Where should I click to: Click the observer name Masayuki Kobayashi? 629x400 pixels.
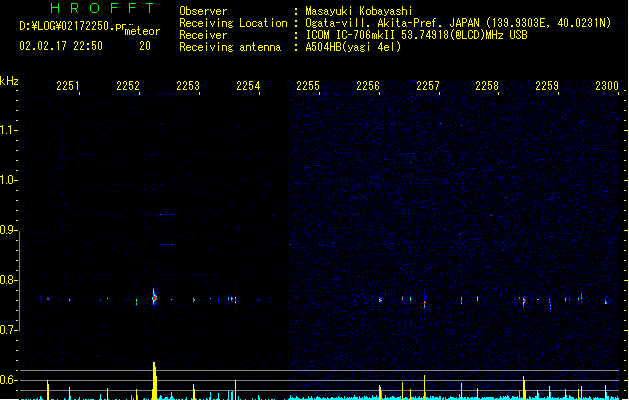[x=359, y=11]
